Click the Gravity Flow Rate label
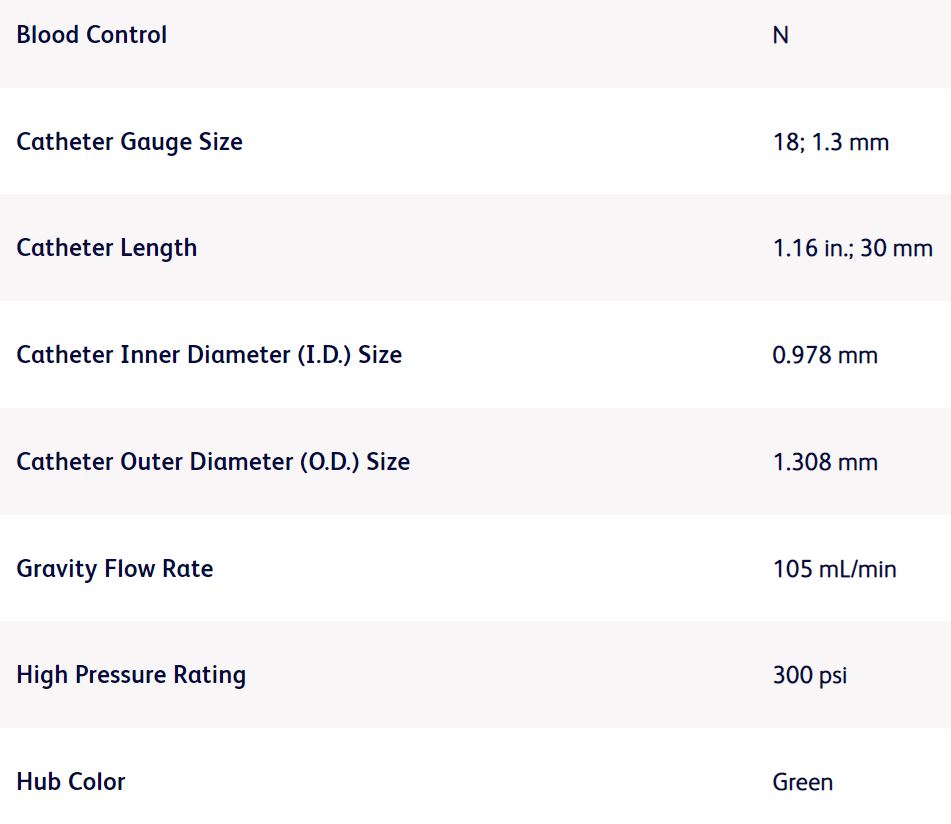Image resolution: width=951 pixels, height=824 pixels. [114, 569]
